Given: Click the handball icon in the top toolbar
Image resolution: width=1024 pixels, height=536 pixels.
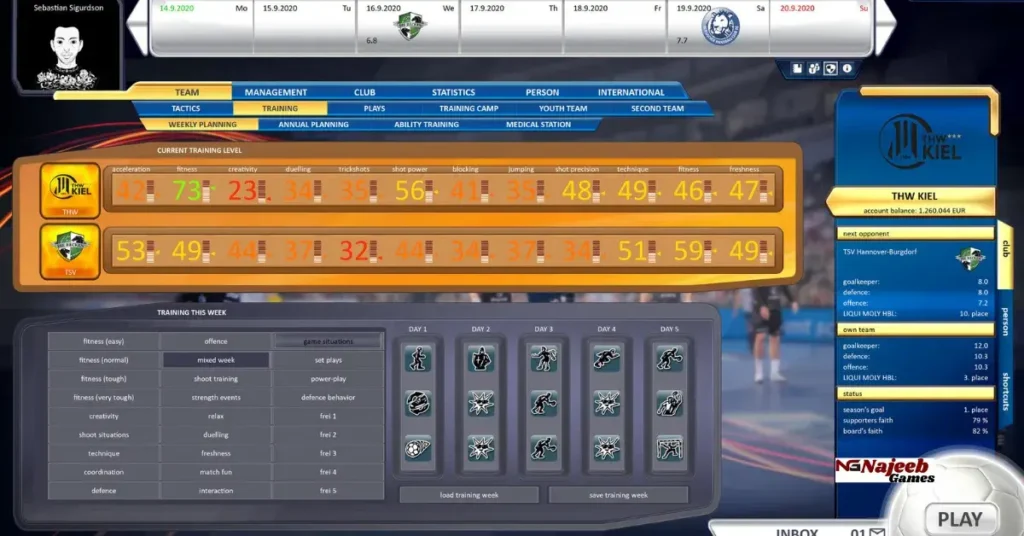Looking at the screenshot, I should [830, 69].
